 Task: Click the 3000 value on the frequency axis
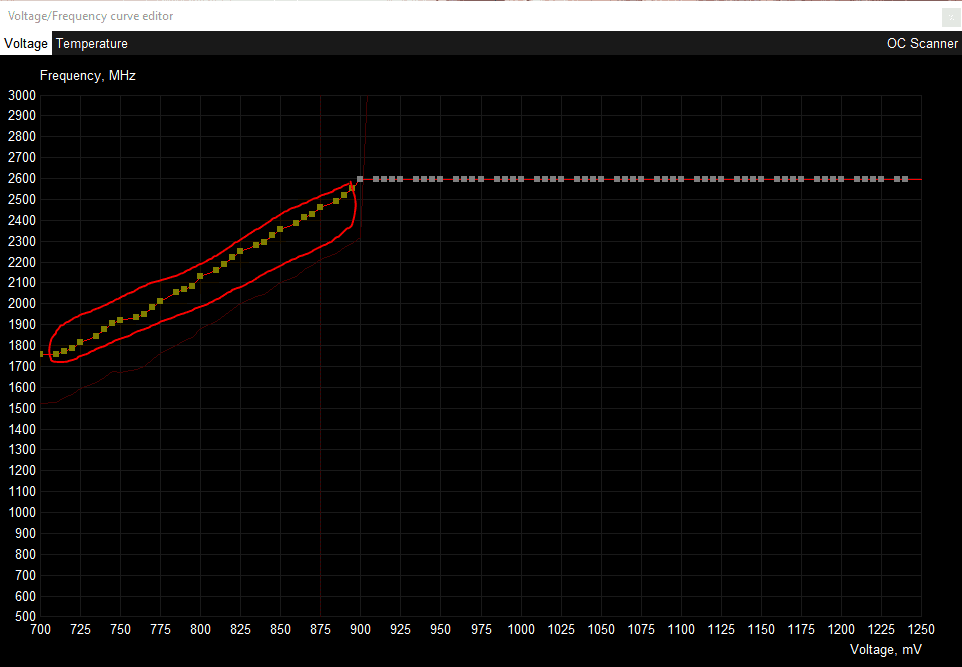pyautogui.click(x=21, y=95)
